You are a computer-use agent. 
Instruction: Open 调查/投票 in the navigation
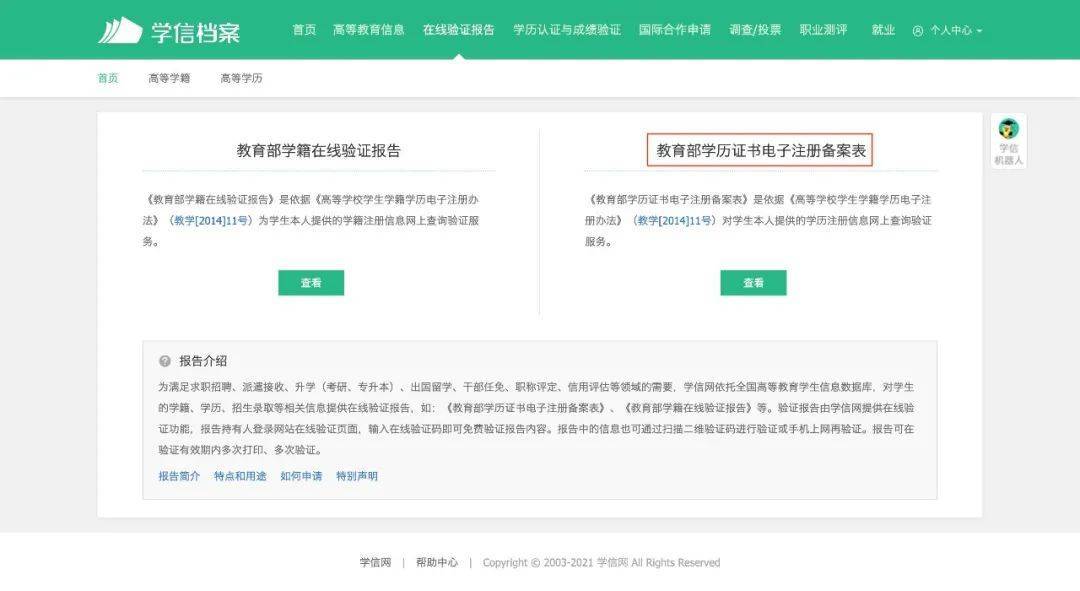tap(755, 30)
